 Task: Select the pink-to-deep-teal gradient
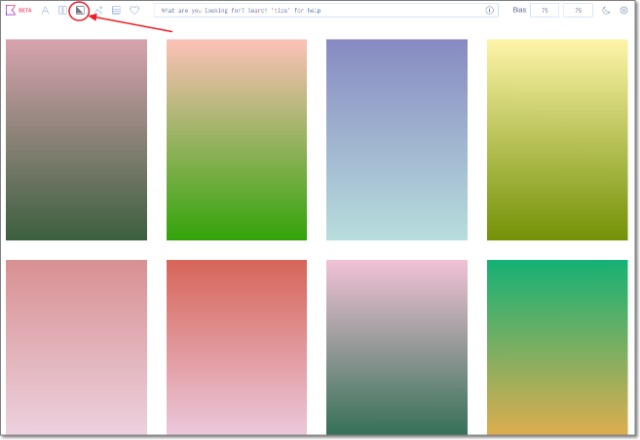point(397,346)
